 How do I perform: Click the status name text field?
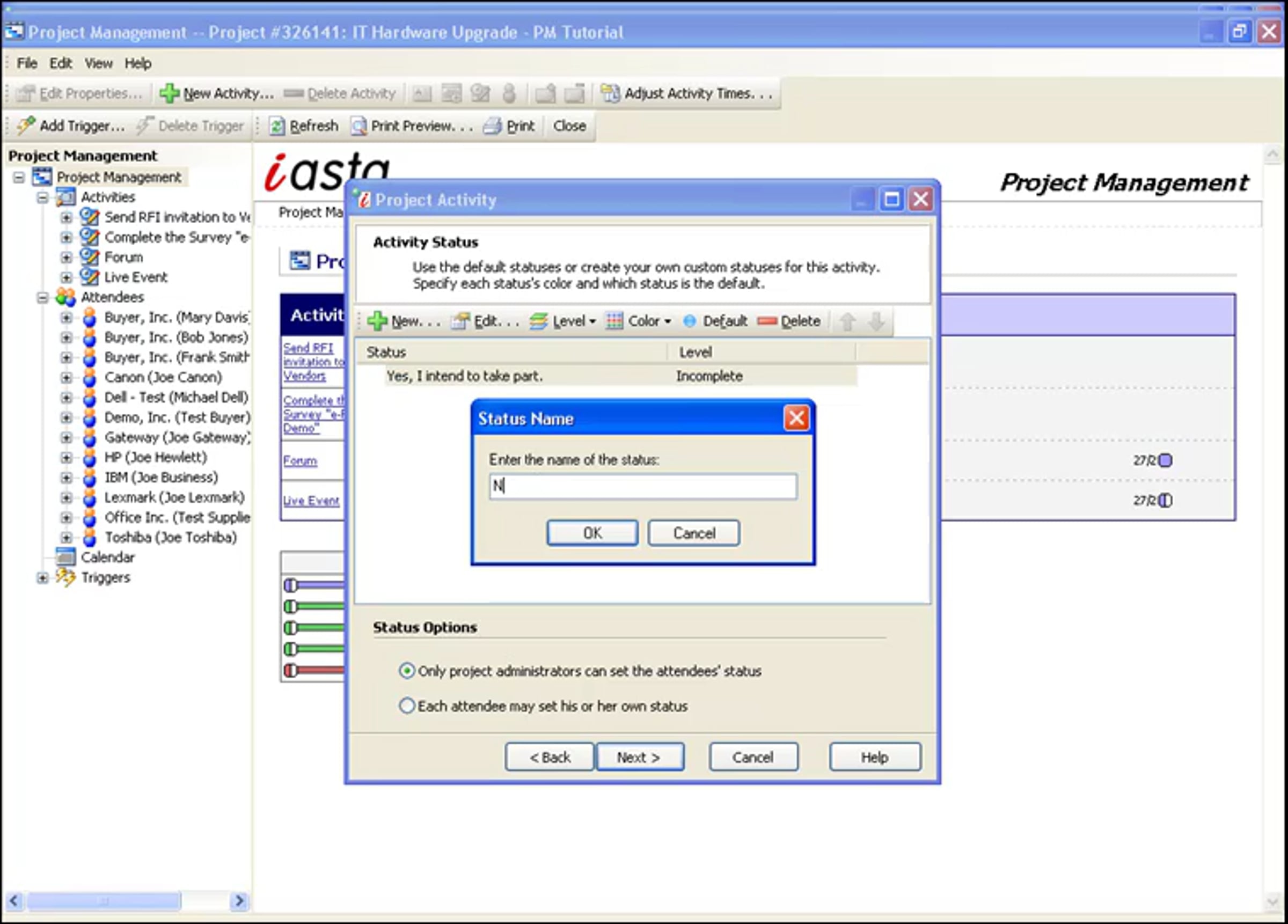click(643, 487)
